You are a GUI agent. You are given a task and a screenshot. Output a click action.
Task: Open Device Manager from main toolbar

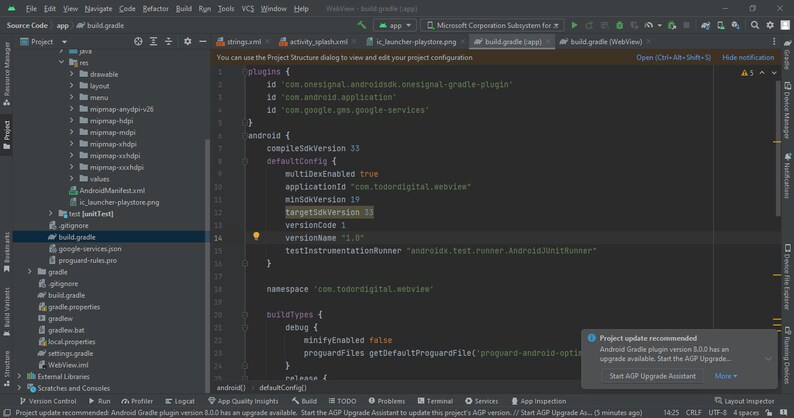point(721,25)
